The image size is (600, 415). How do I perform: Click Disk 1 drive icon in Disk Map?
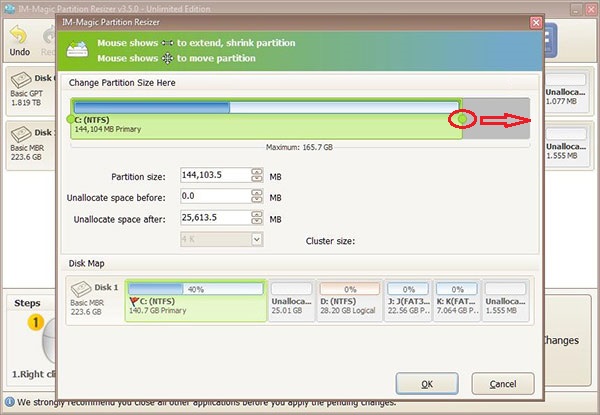pos(81,289)
